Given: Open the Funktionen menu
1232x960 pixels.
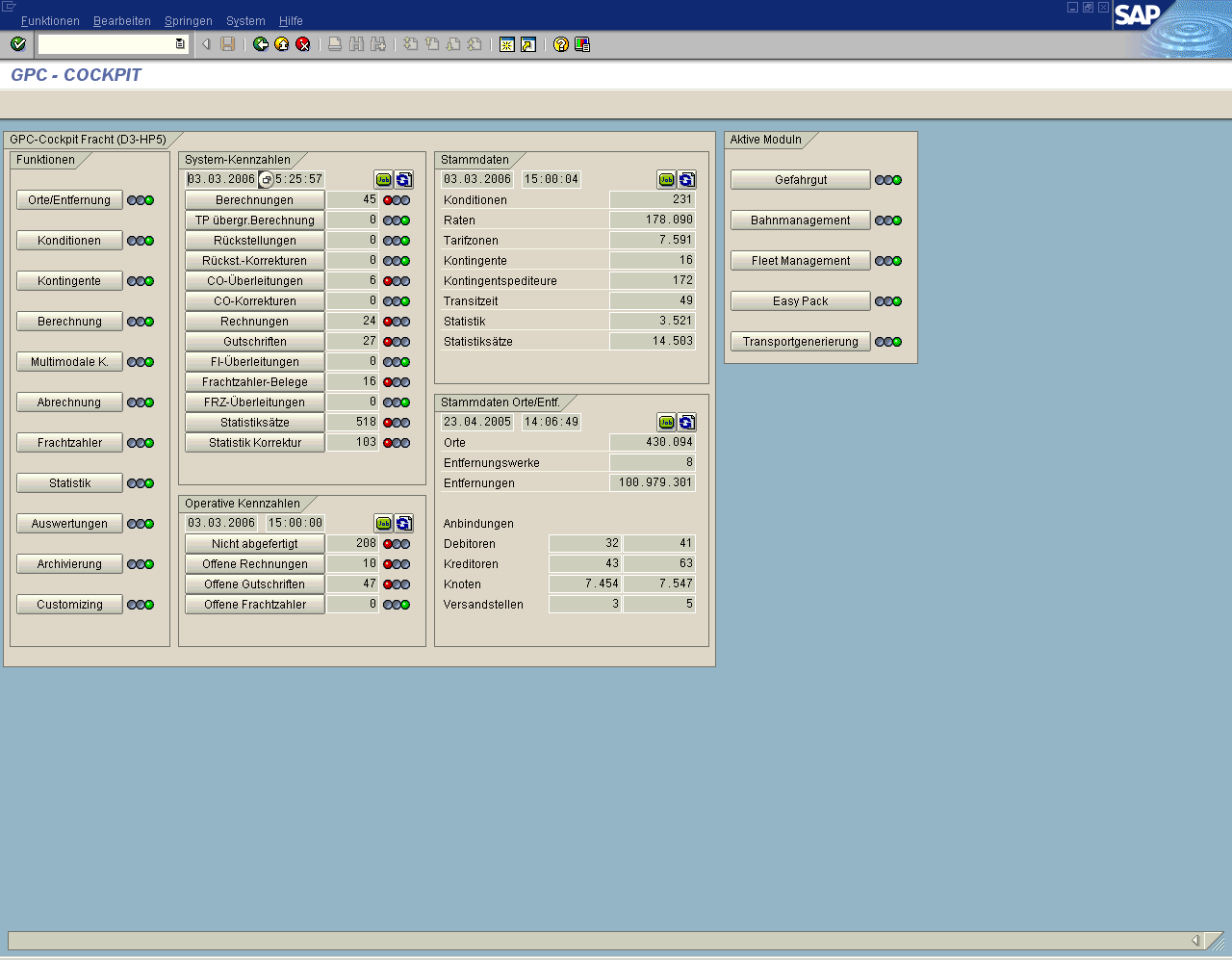Looking at the screenshot, I should coord(50,21).
